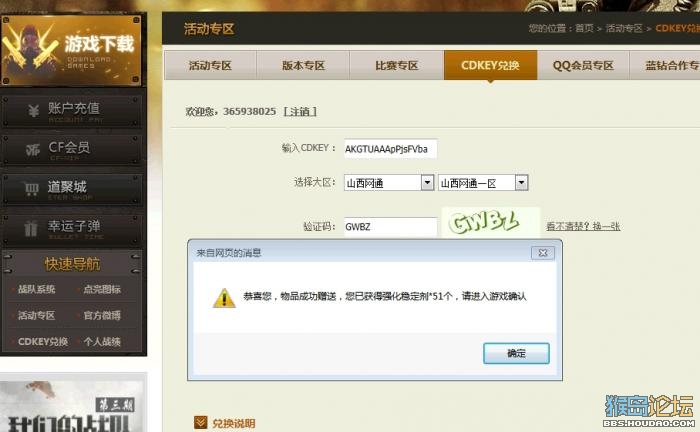The height and width of the screenshot is (432, 700).
Task: Open 活动专区 in quick navigation
Action: [36, 316]
